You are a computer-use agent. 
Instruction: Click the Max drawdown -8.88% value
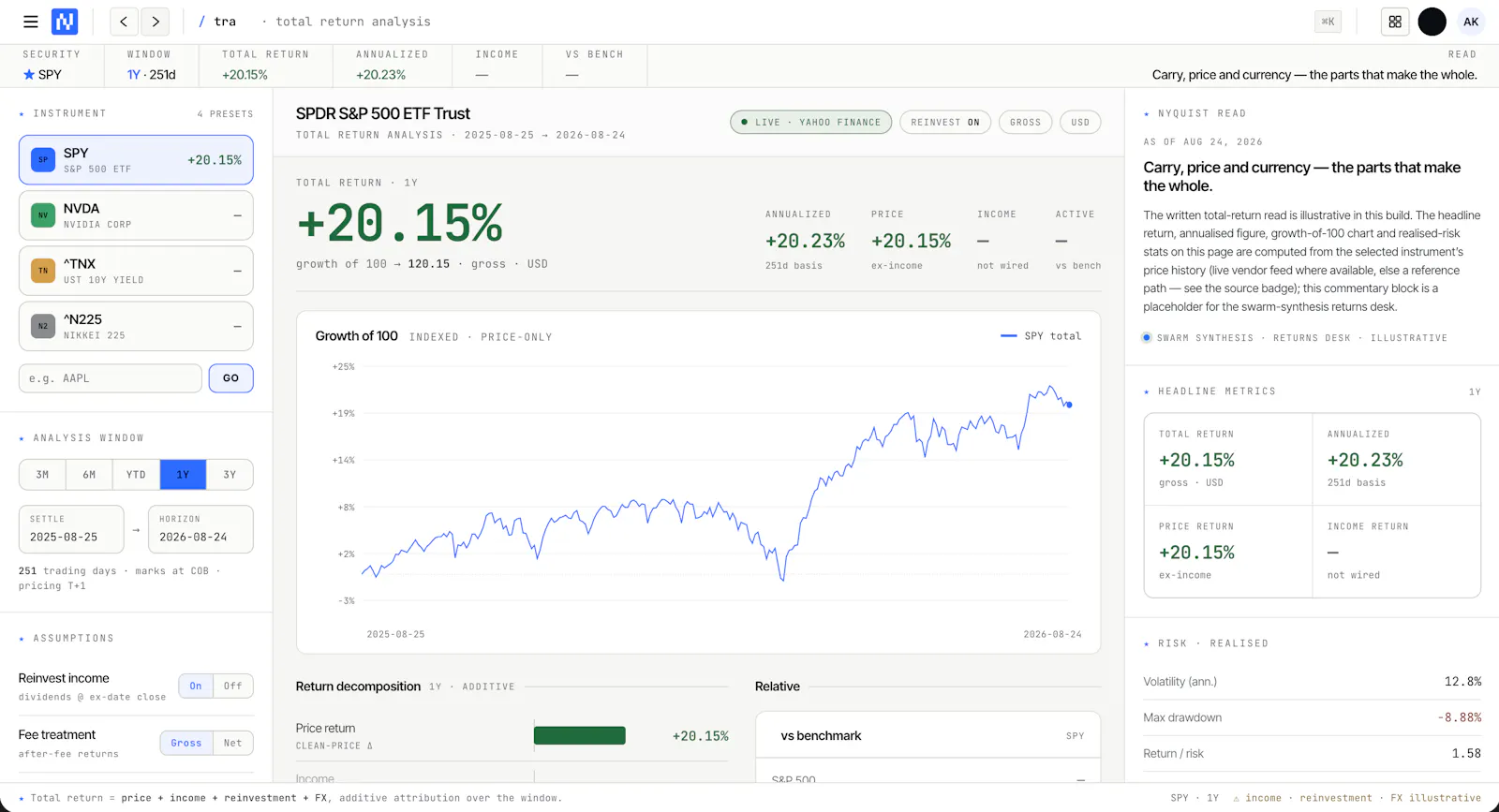(1460, 718)
